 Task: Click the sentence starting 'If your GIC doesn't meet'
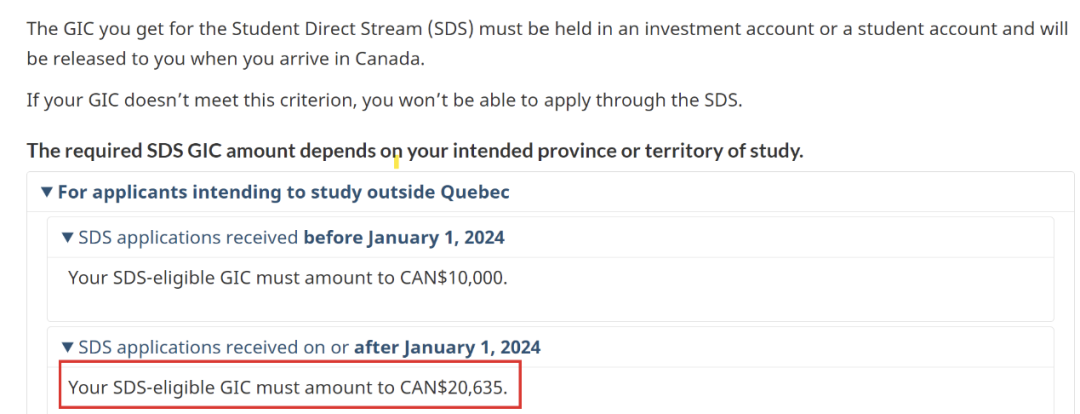coord(385,101)
